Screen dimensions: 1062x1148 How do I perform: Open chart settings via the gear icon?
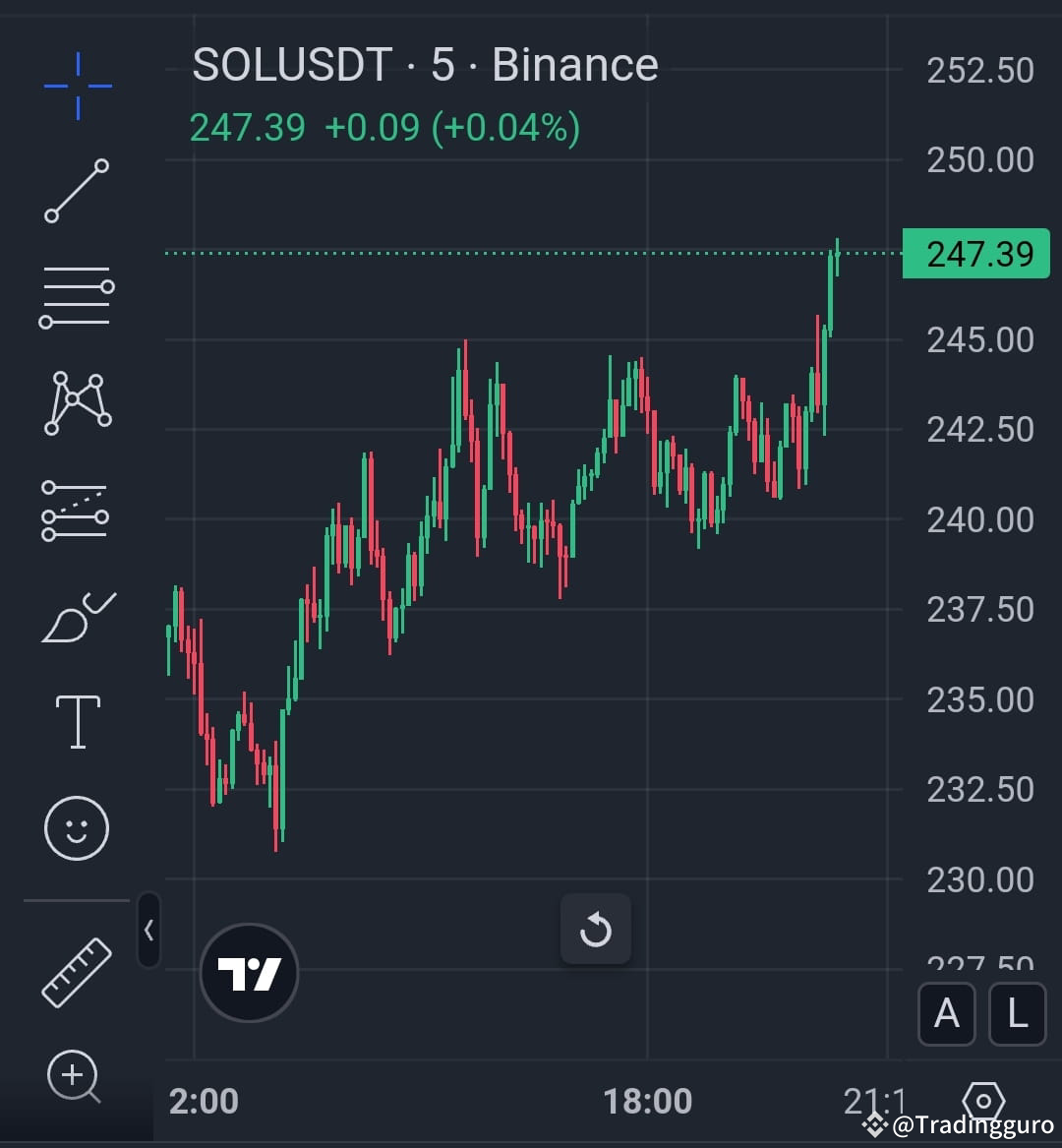tap(982, 1103)
